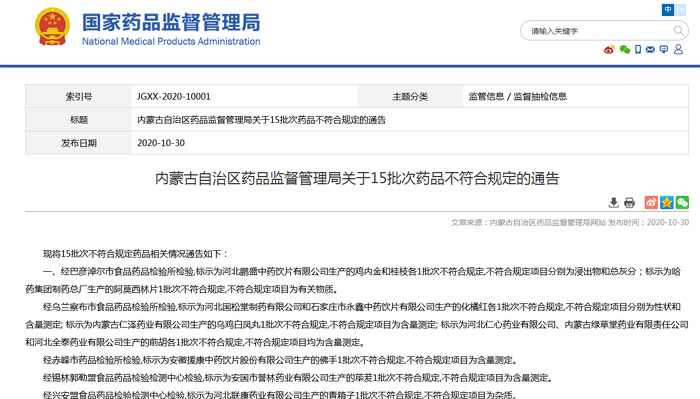Screen dimensions: 700x399
Task: Open WeChat icon below the search box
Action: click(625, 50)
